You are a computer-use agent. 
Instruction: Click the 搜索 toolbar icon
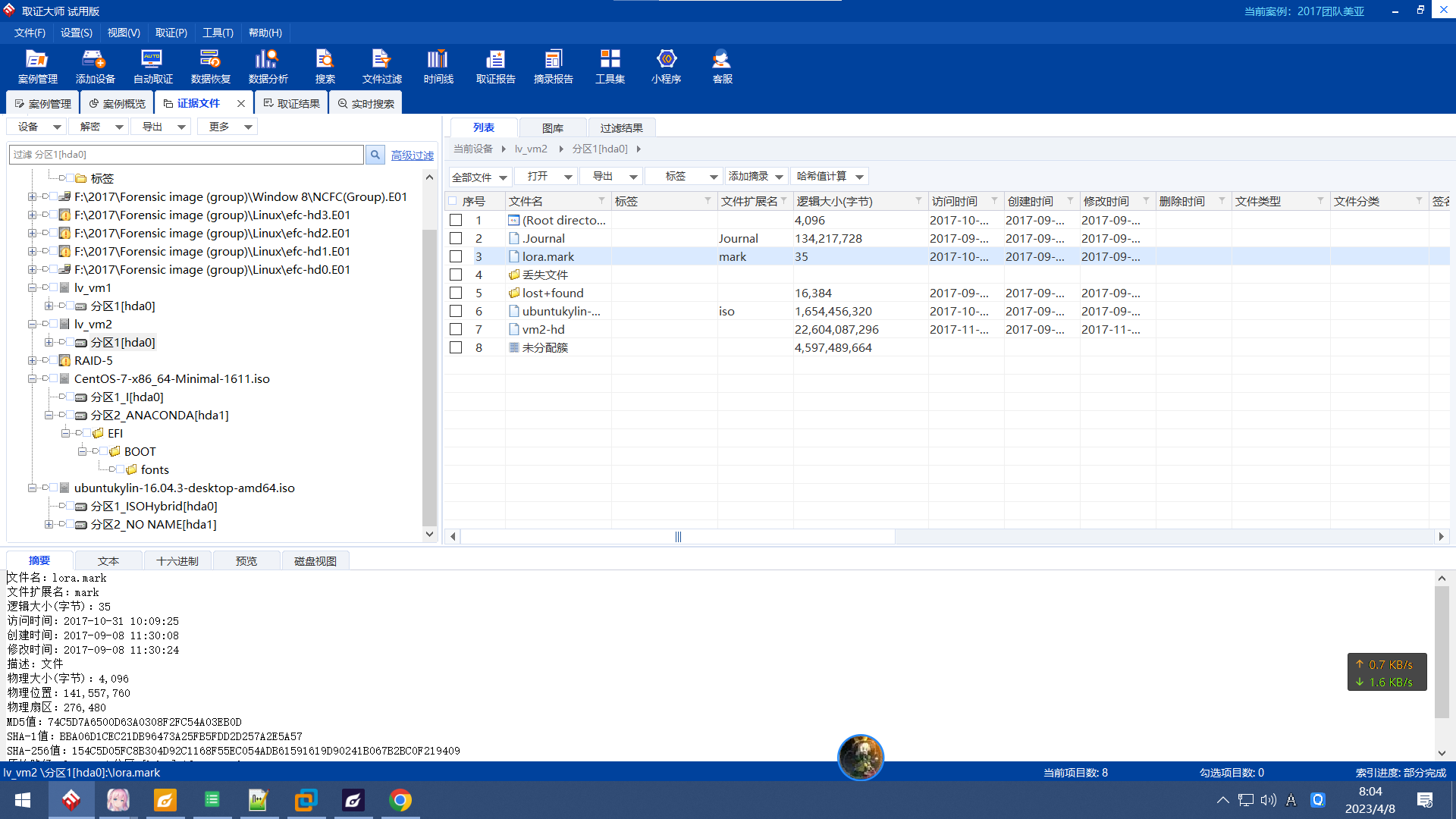[x=325, y=66]
